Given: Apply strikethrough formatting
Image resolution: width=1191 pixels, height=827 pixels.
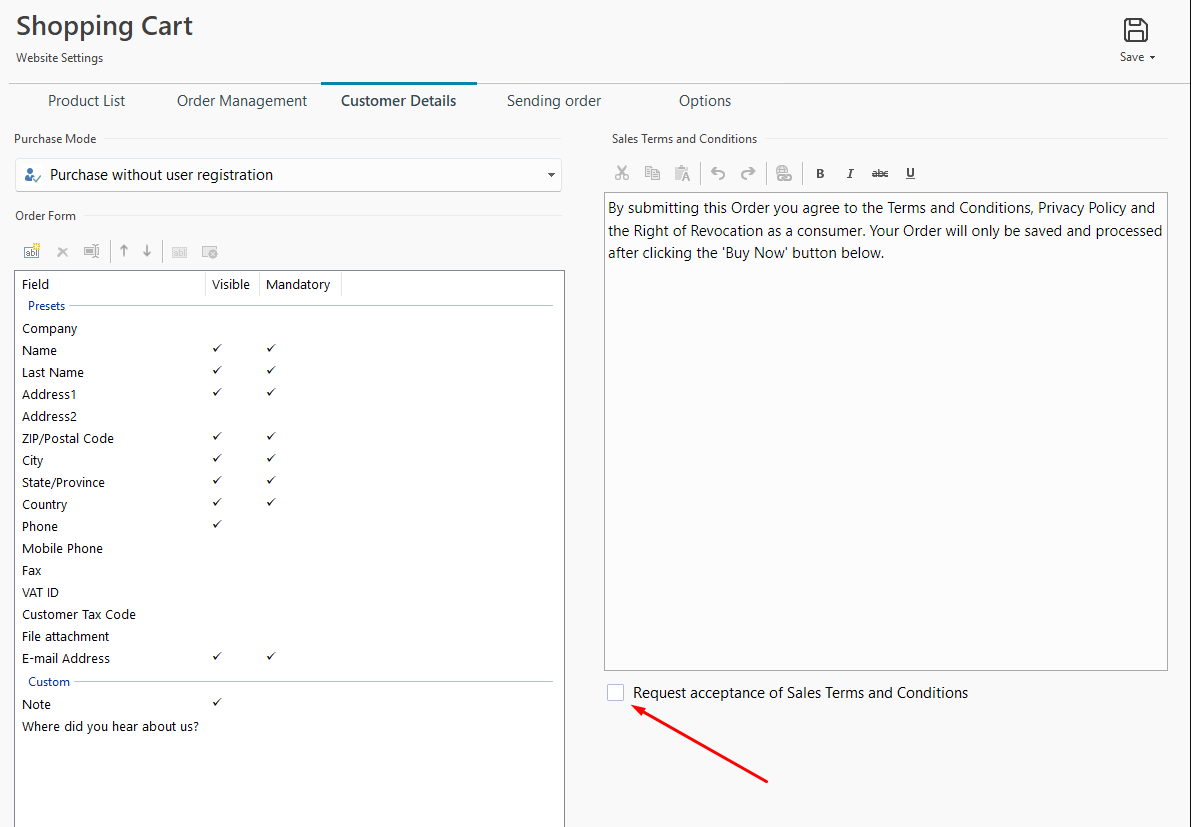Looking at the screenshot, I should (880, 173).
